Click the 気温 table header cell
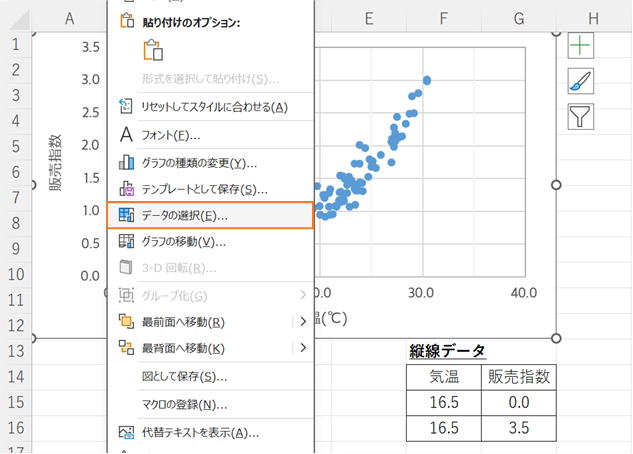This screenshot has width=633, height=454. pos(444,377)
